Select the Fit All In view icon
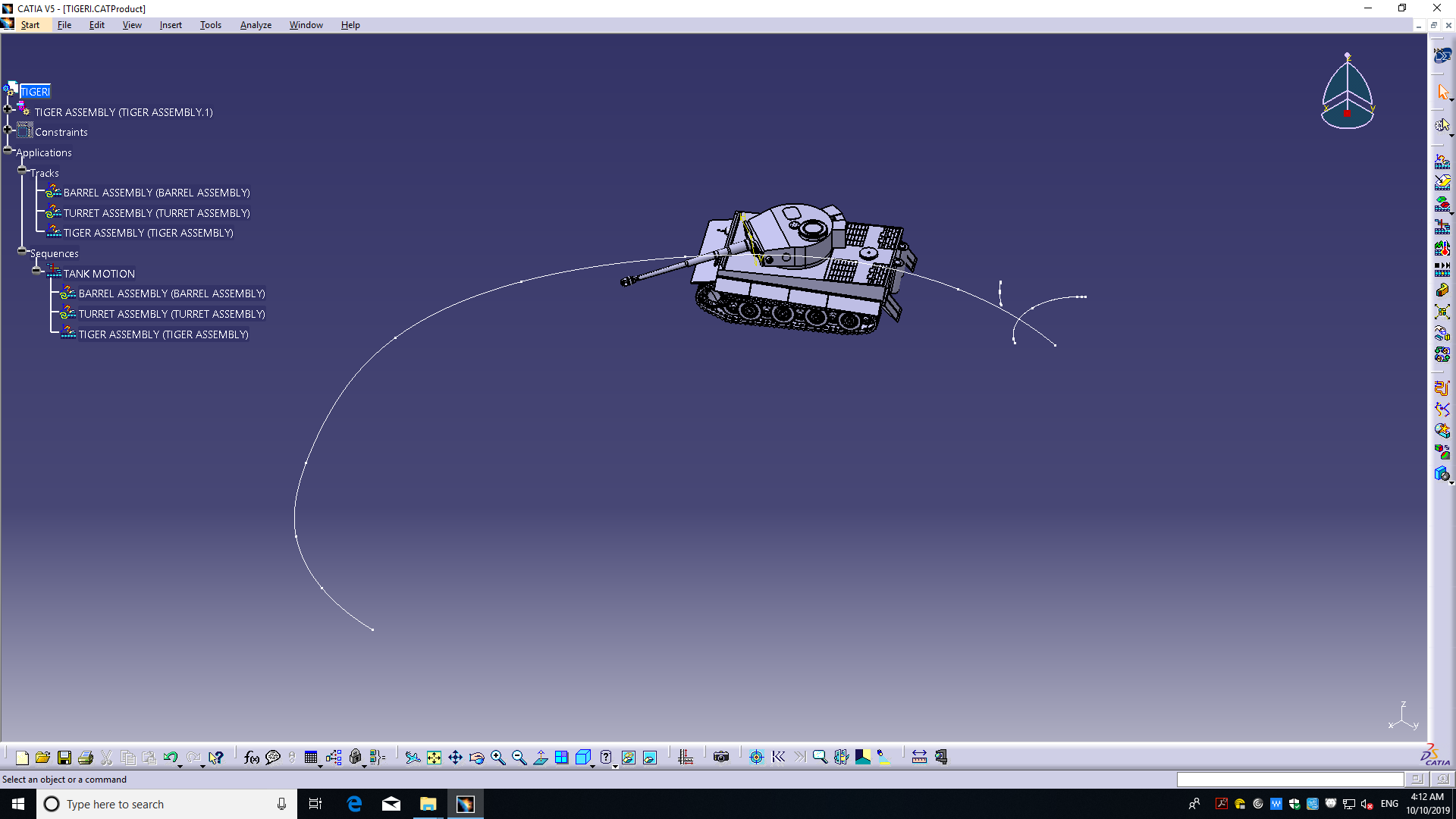 [x=434, y=757]
